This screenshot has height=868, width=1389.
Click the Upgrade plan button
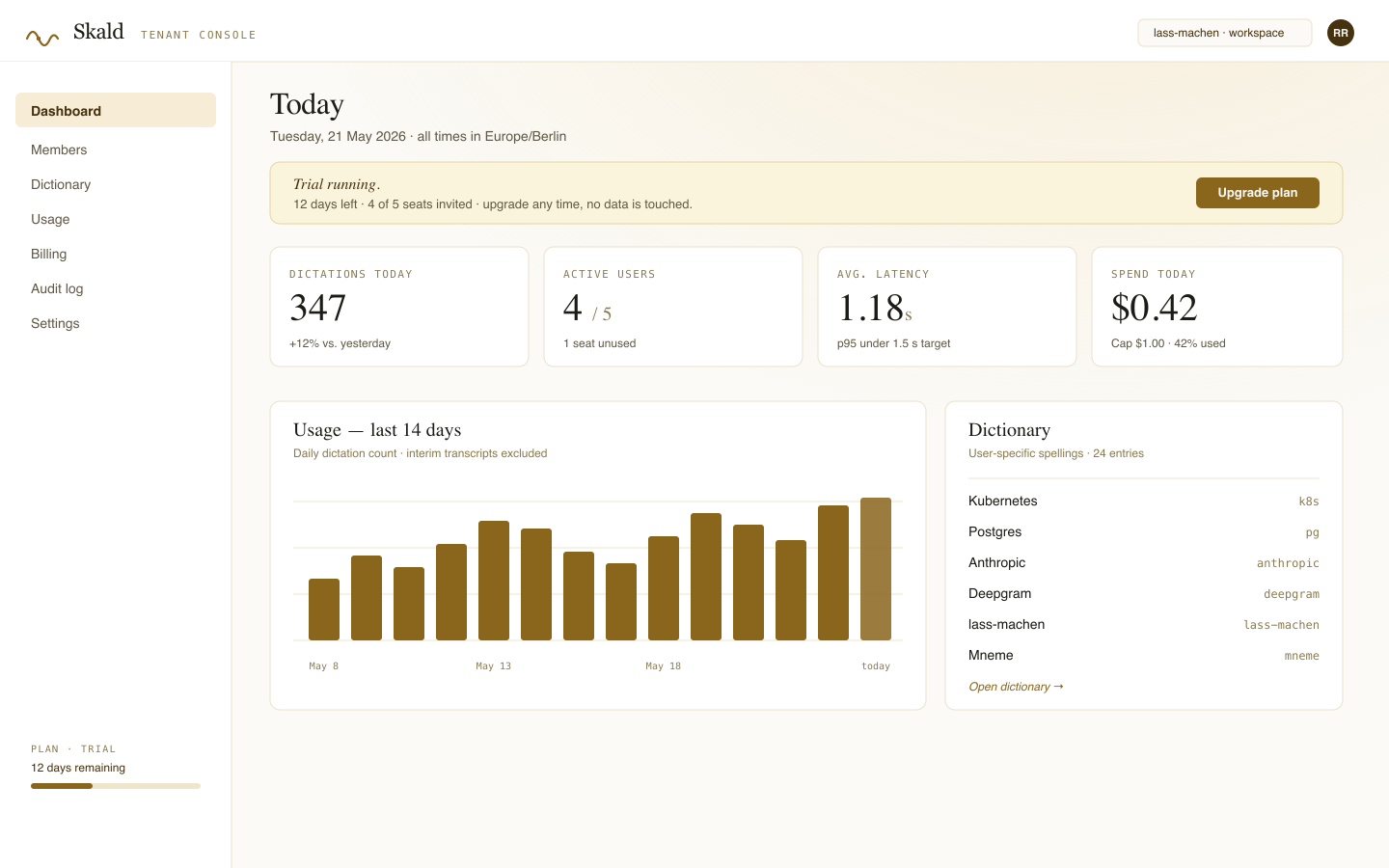[x=1258, y=193]
